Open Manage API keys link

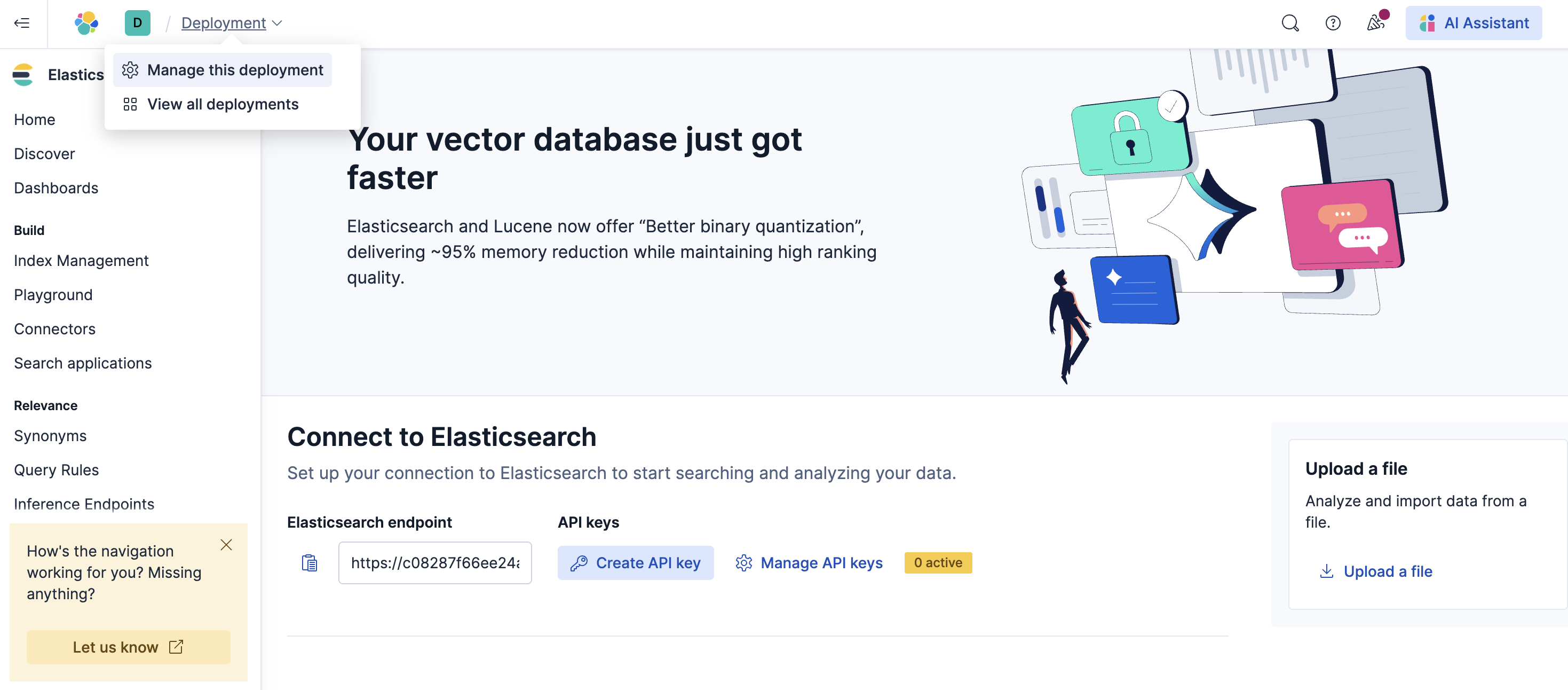[809, 563]
